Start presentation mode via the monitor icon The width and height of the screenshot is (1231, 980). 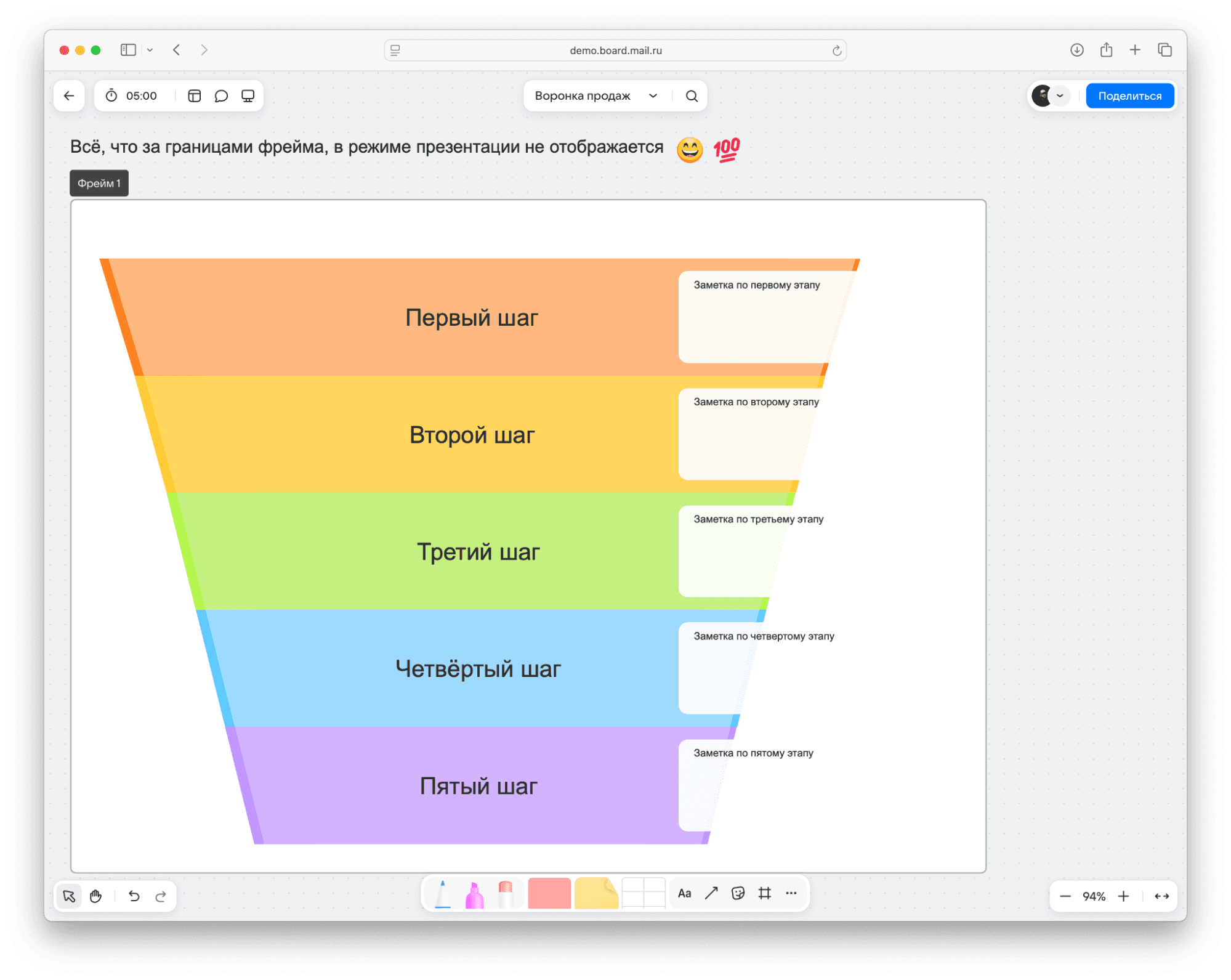point(248,96)
